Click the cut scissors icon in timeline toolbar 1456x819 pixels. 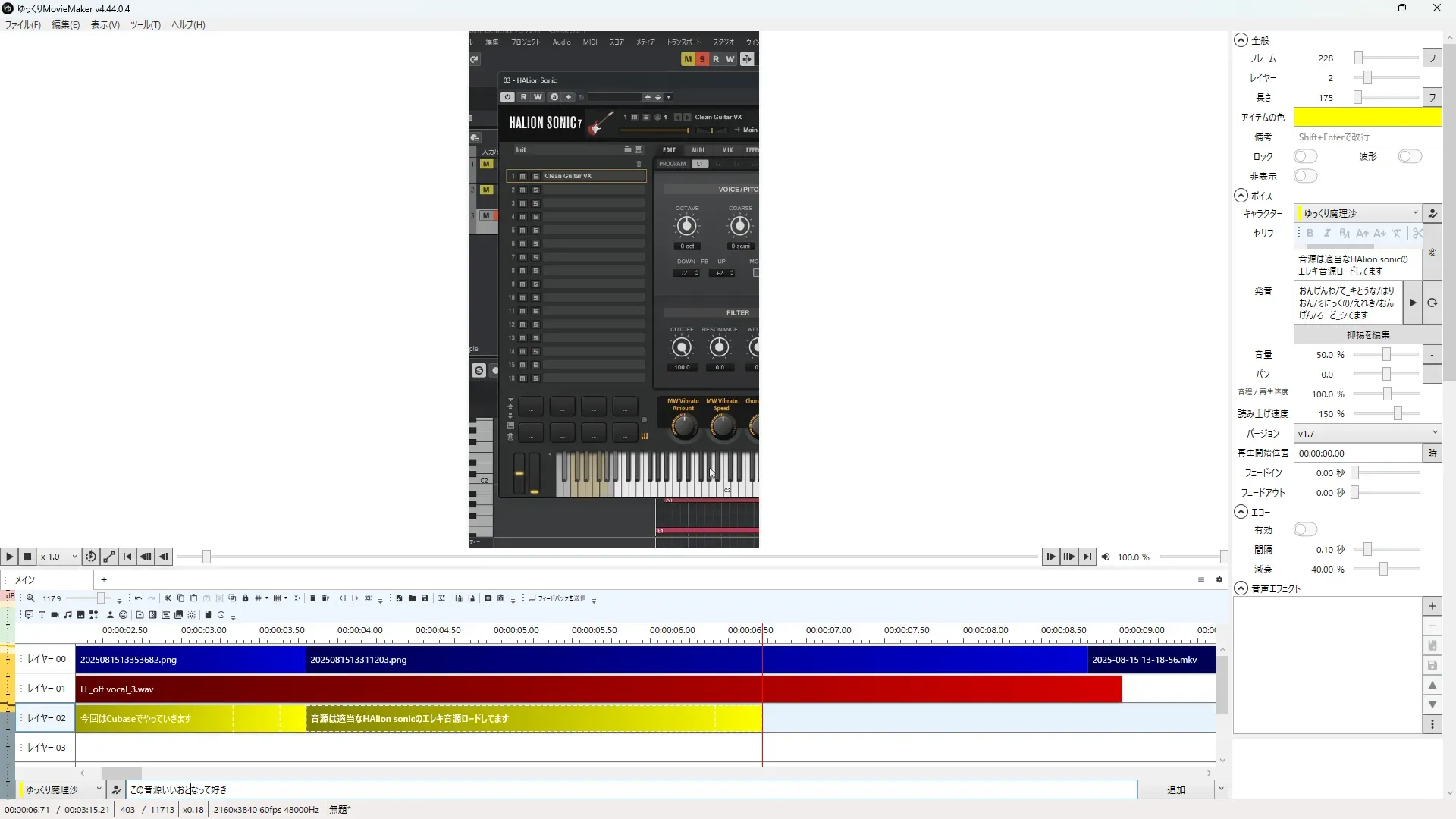pos(168,598)
